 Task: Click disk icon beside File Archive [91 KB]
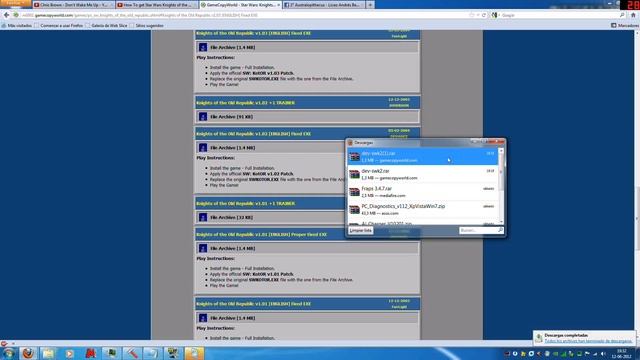click(203, 117)
